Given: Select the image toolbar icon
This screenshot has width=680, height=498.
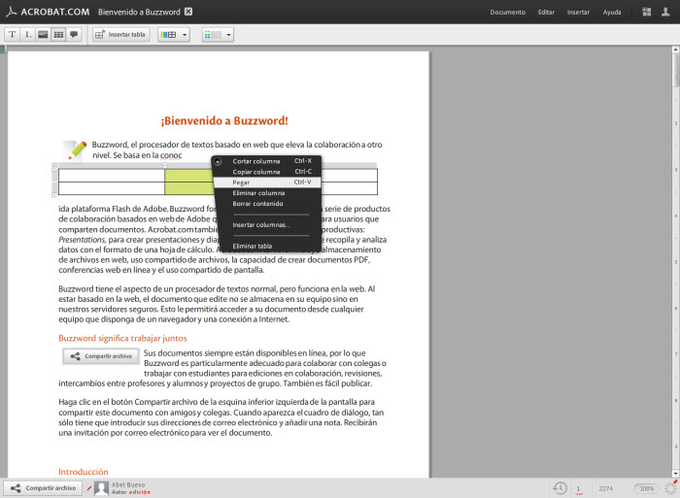Looking at the screenshot, I should point(43,34).
